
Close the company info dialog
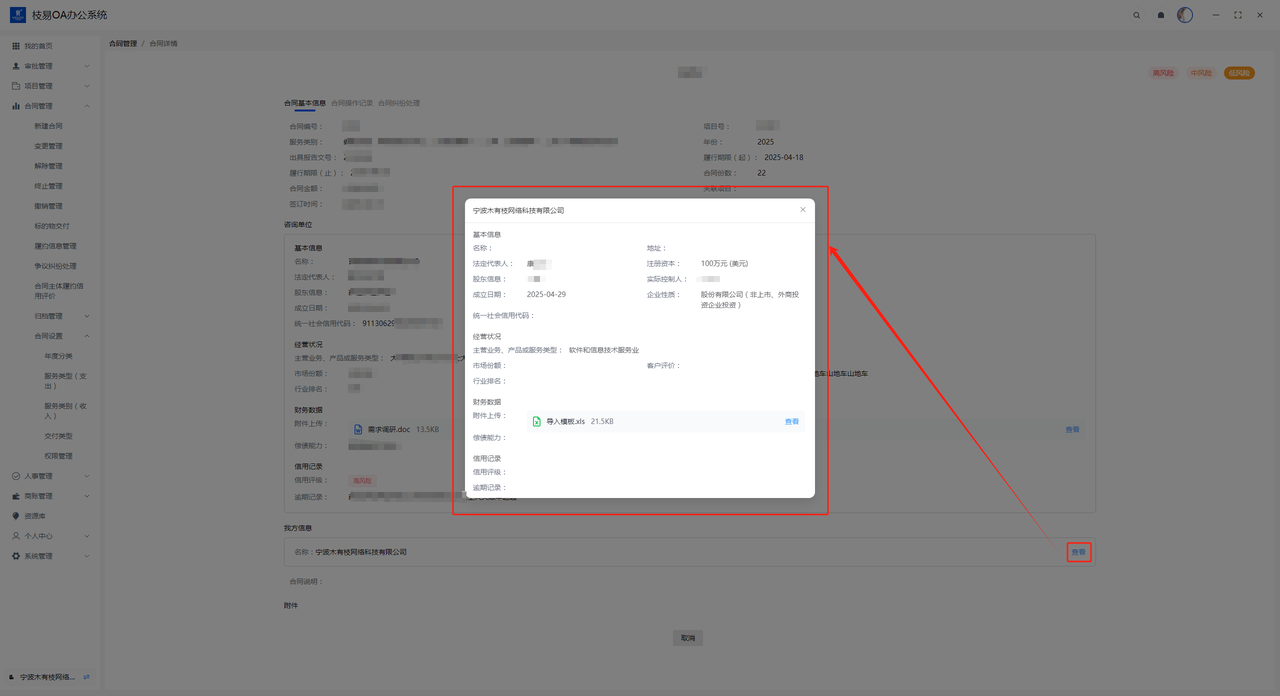click(x=802, y=210)
